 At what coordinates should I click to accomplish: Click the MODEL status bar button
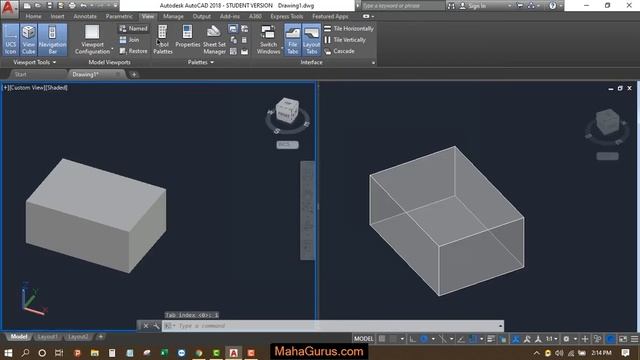363,339
